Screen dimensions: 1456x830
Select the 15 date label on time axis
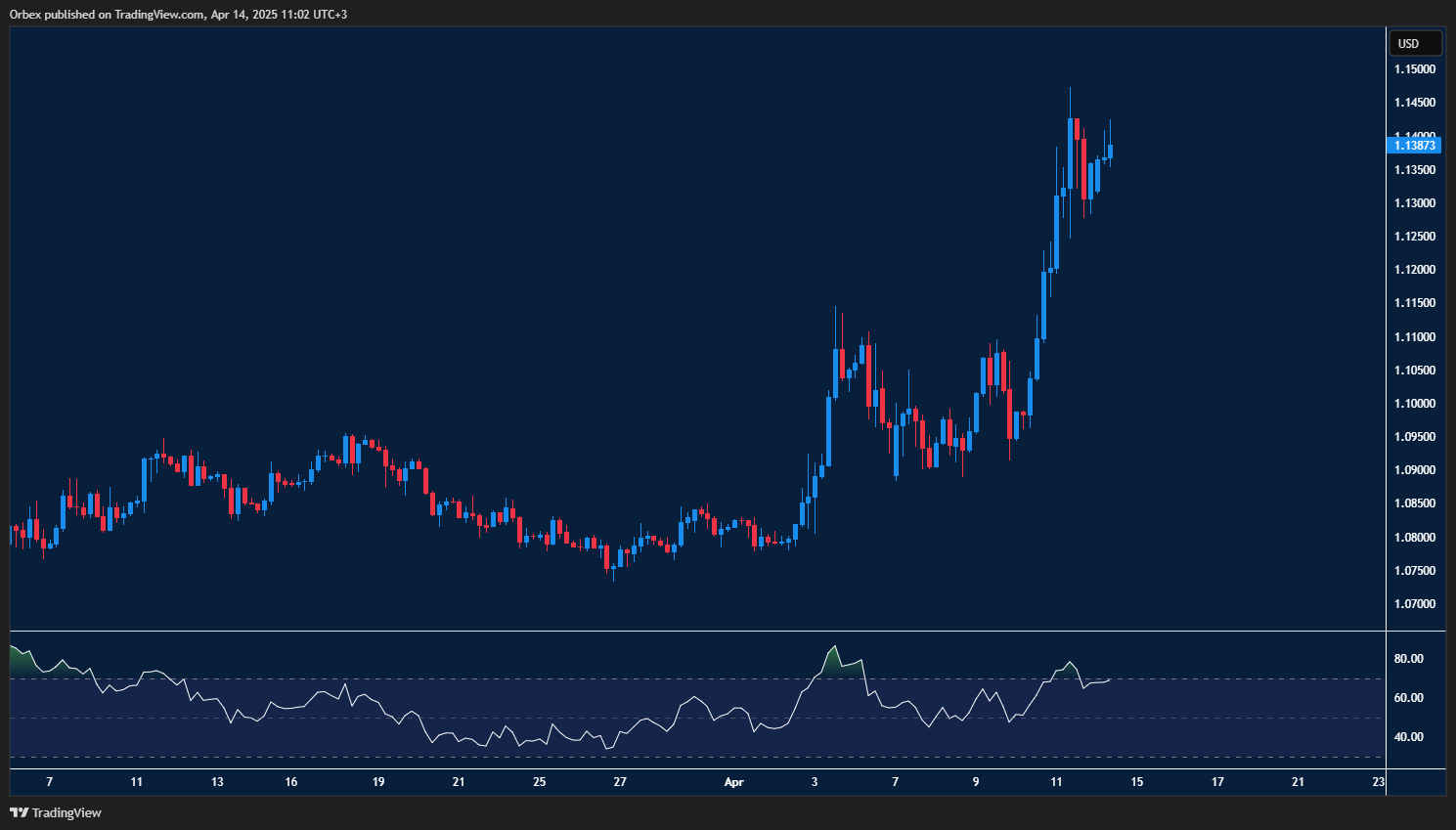[x=1137, y=782]
